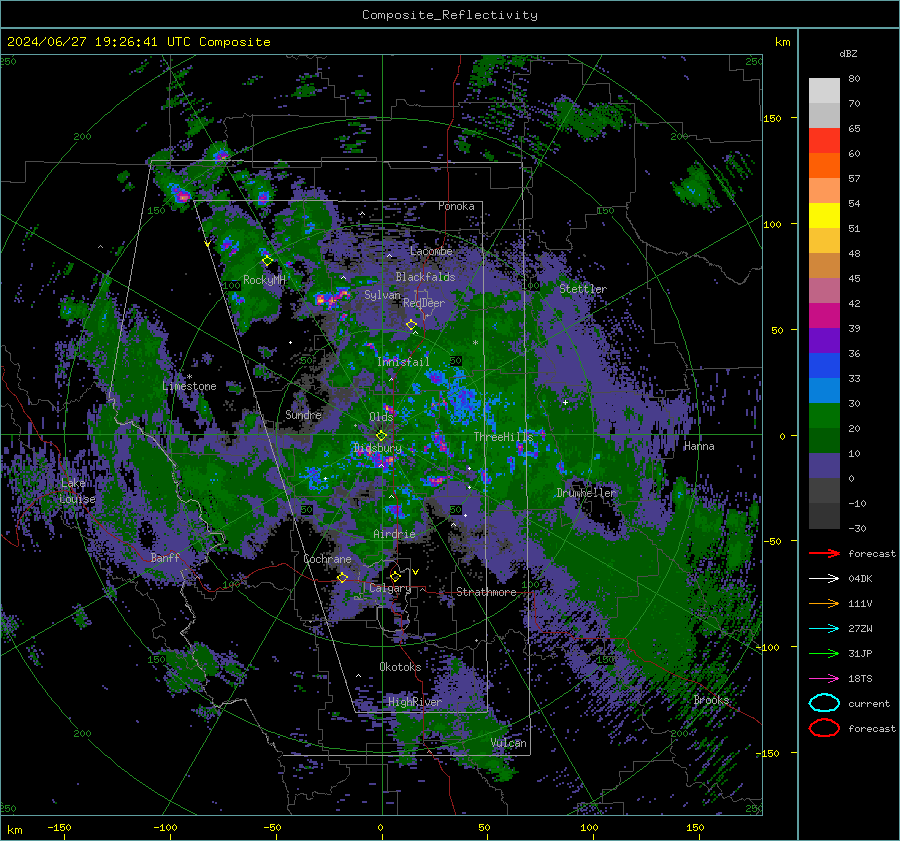Click the -150 tick on bottom km axis
900x841 pixels.
point(59,827)
